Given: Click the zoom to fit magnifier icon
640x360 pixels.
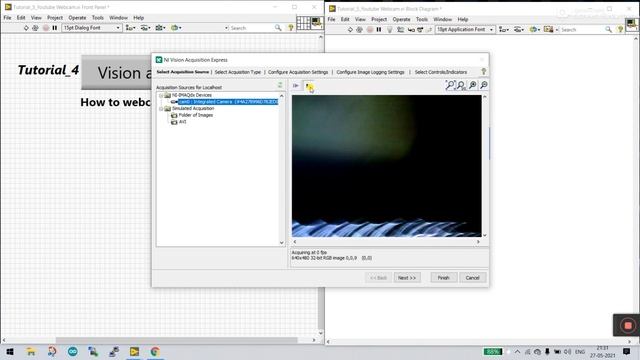Looking at the screenshot, I should (x=450, y=85).
